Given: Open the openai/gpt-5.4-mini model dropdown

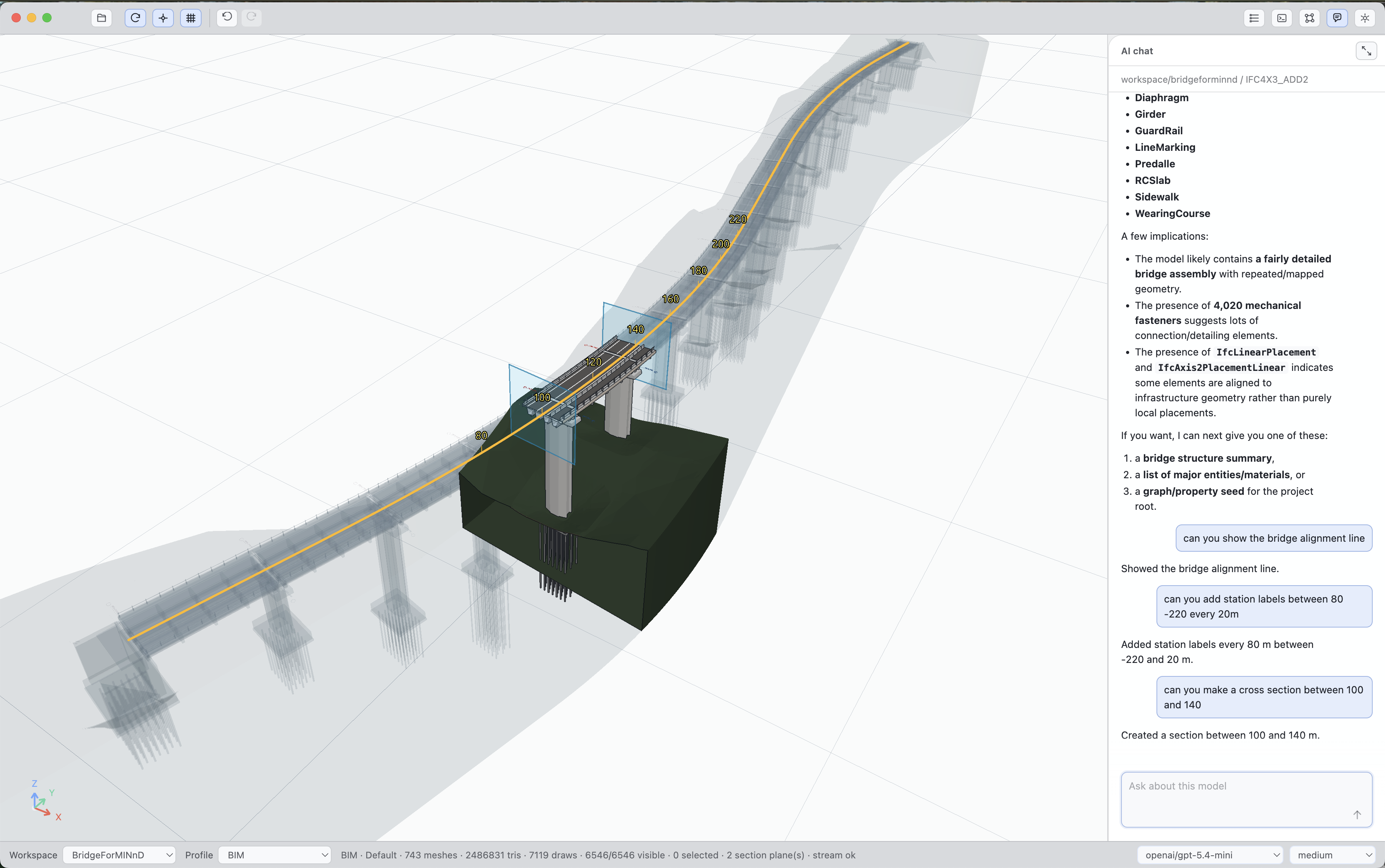Looking at the screenshot, I should tap(1210, 855).
